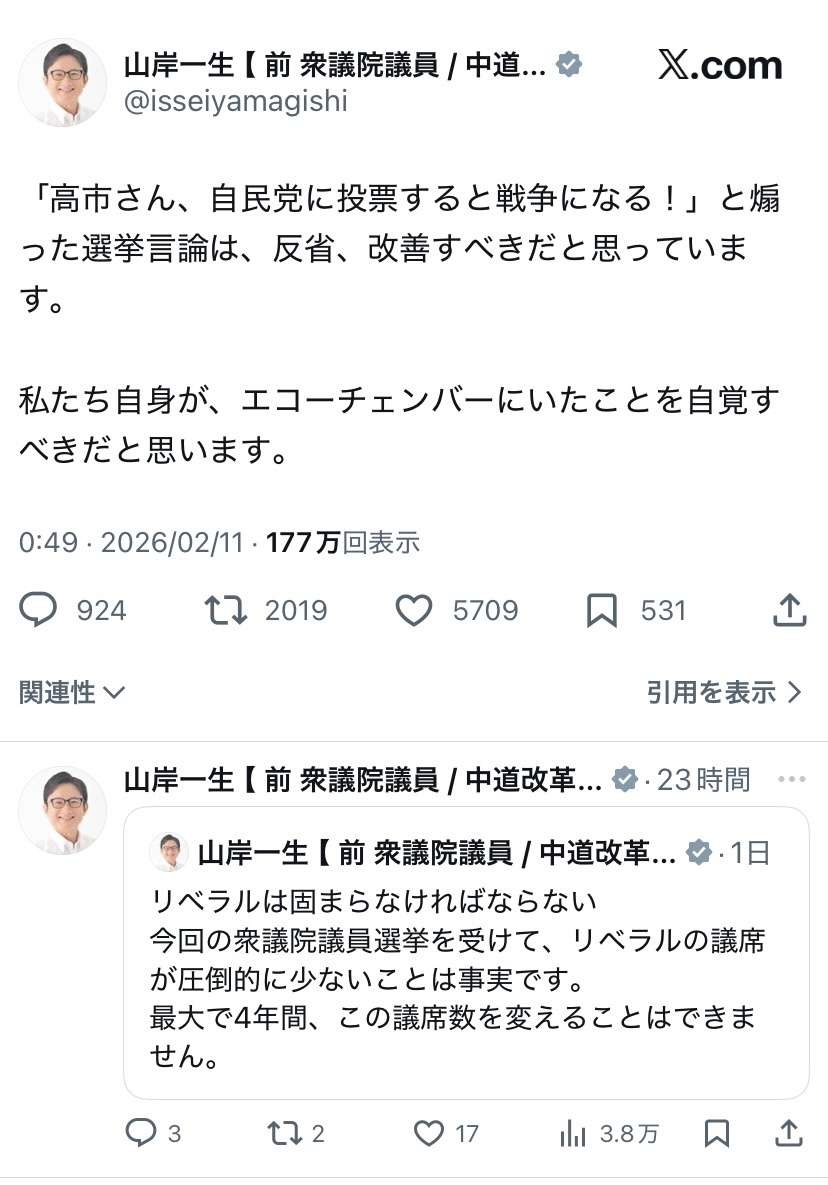
Task: Click the X.com logo
Action: click(x=720, y=66)
